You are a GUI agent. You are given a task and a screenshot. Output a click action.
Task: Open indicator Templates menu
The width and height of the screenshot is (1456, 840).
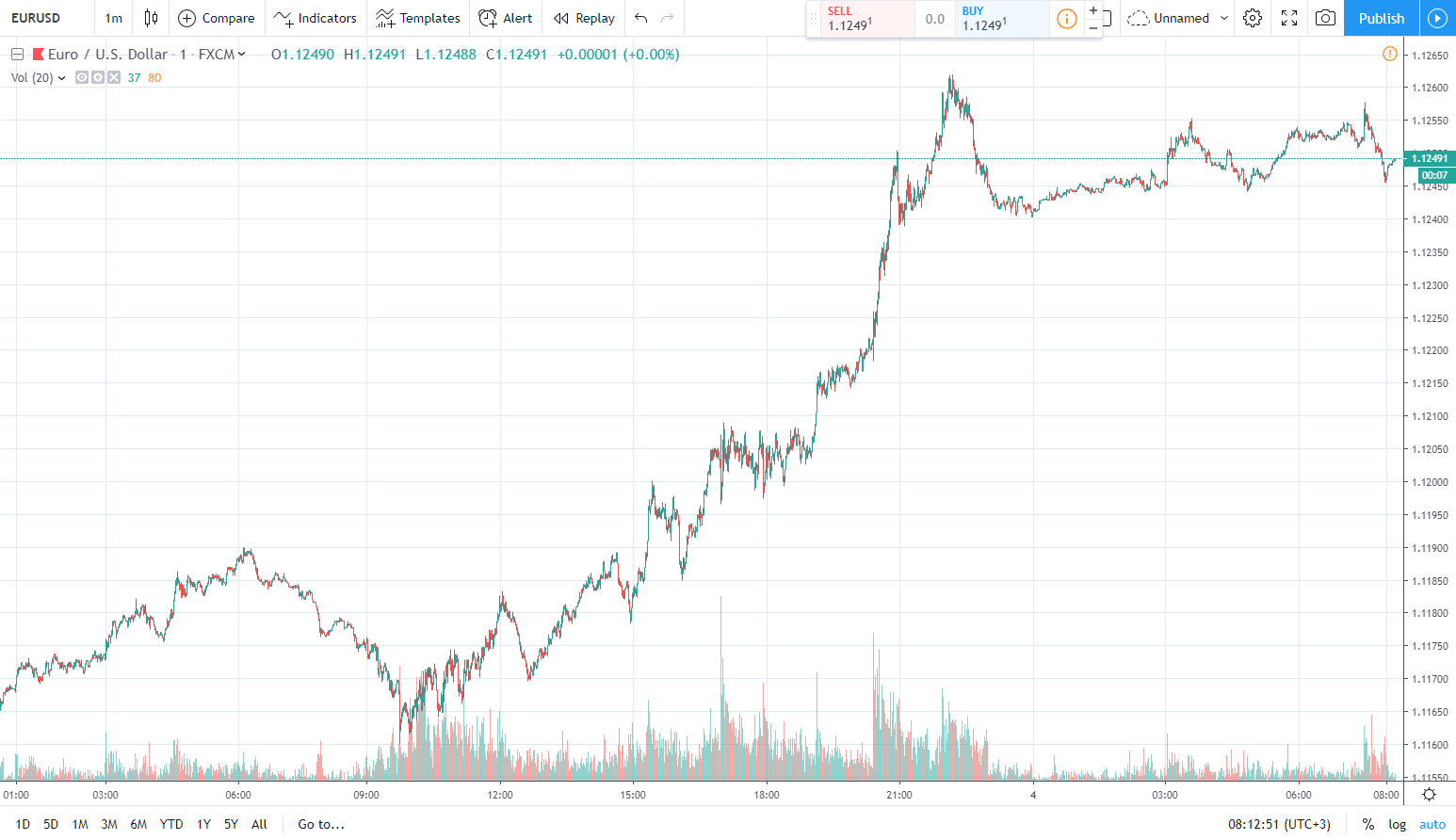click(x=417, y=18)
